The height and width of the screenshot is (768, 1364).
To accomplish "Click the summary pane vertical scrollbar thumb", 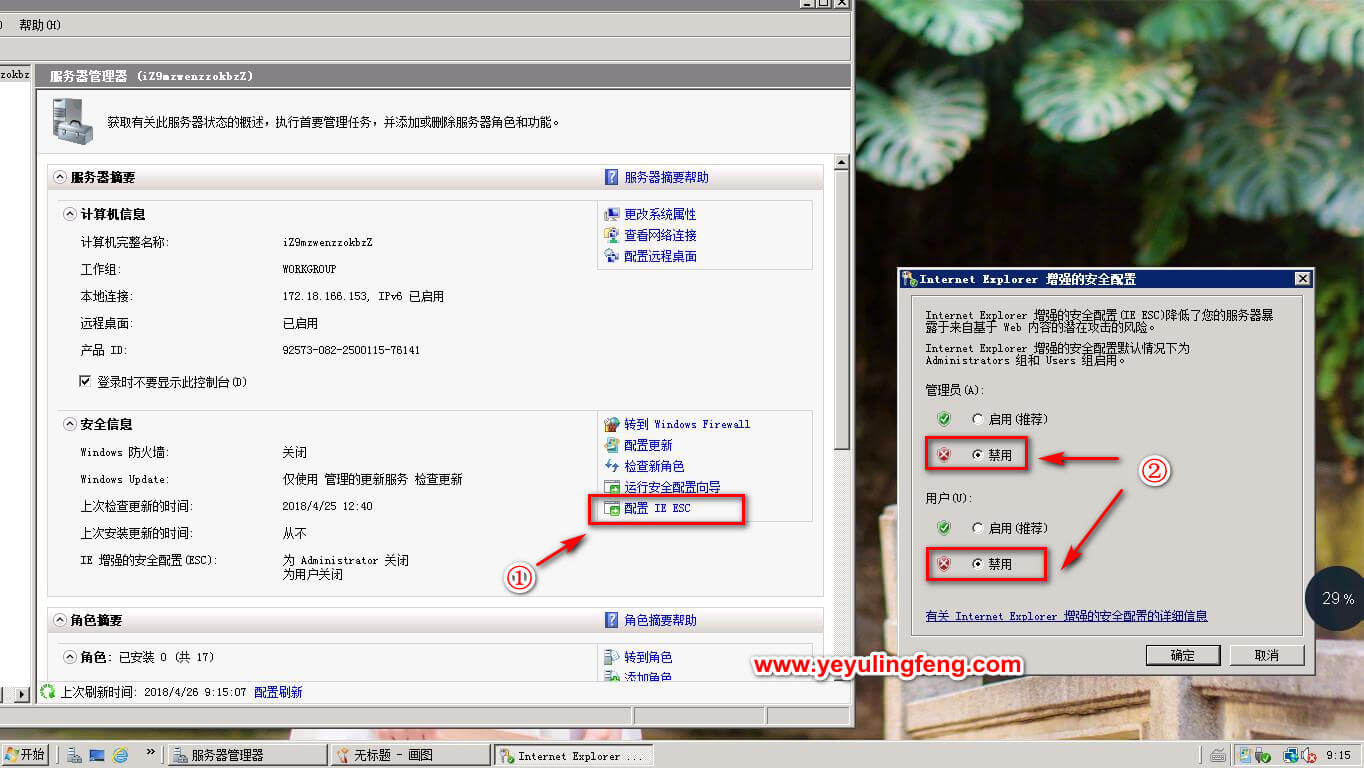I will 842,310.
